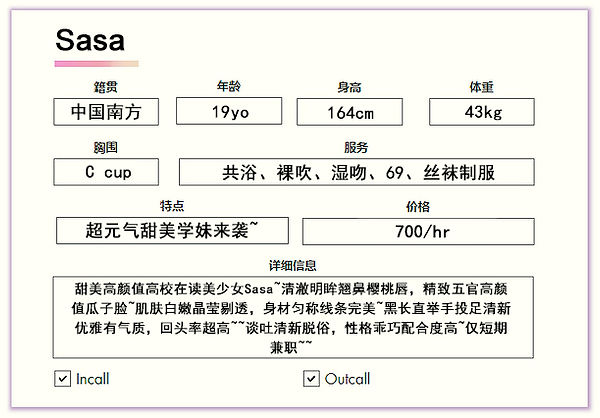Toggle the Outcall checkbox

click(x=311, y=379)
